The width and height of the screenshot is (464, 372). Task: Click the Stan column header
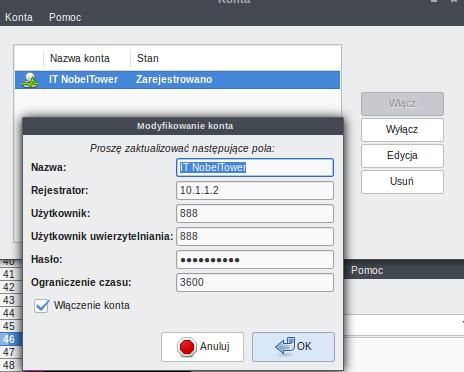pyautogui.click(x=148, y=58)
